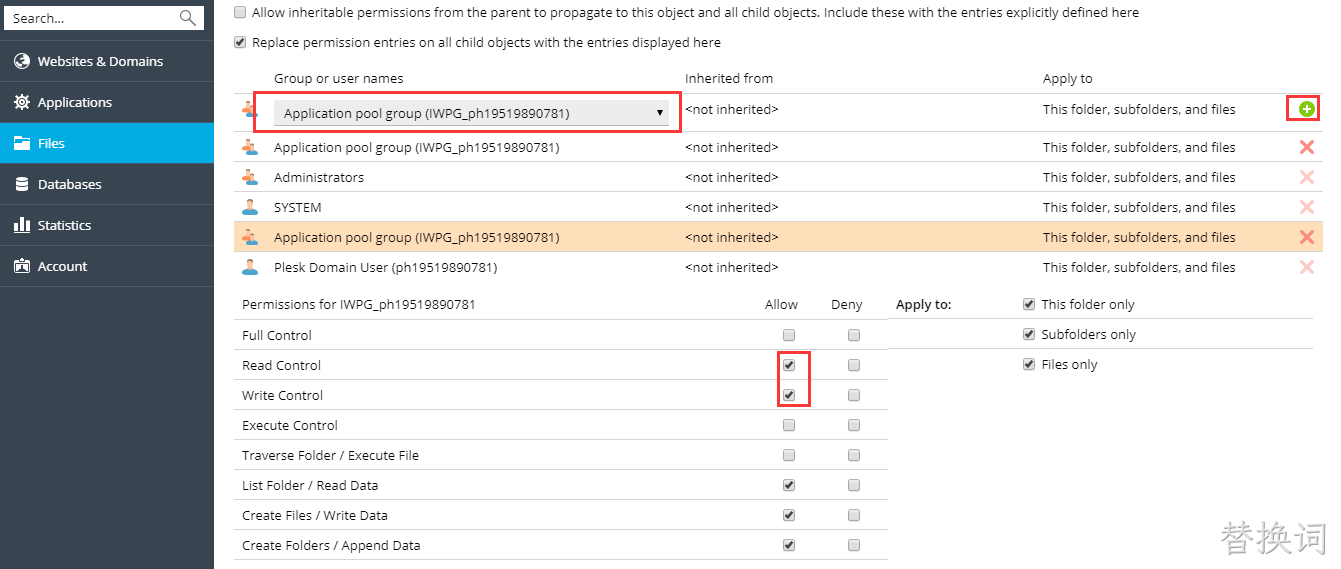Image resolution: width=1341 pixels, height=569 pixels.
Task: Click the Inherited from column header
Action: (729, 78)
